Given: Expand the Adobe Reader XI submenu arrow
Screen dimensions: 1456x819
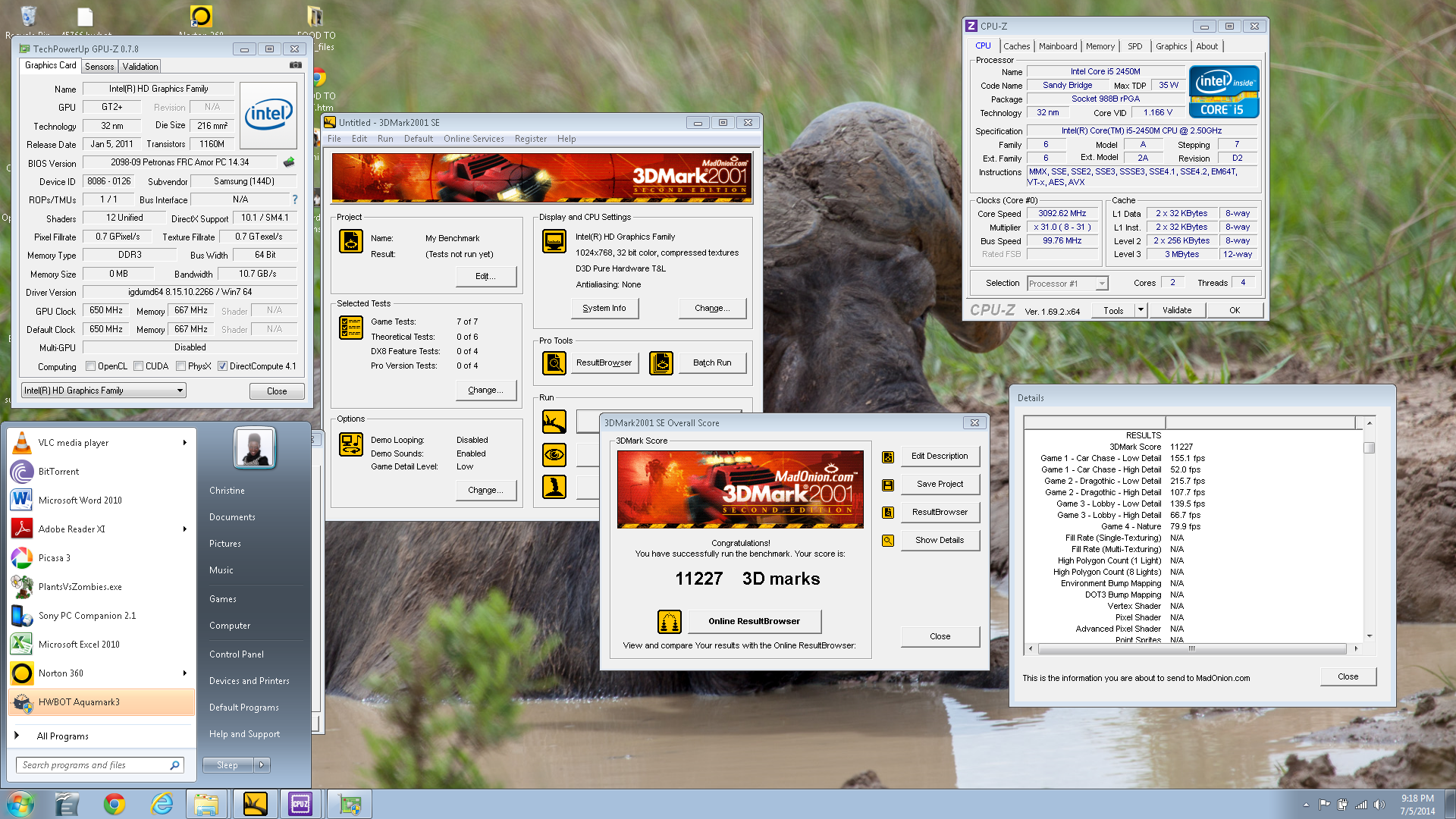Looking at the screenshot, I should 185,529.
